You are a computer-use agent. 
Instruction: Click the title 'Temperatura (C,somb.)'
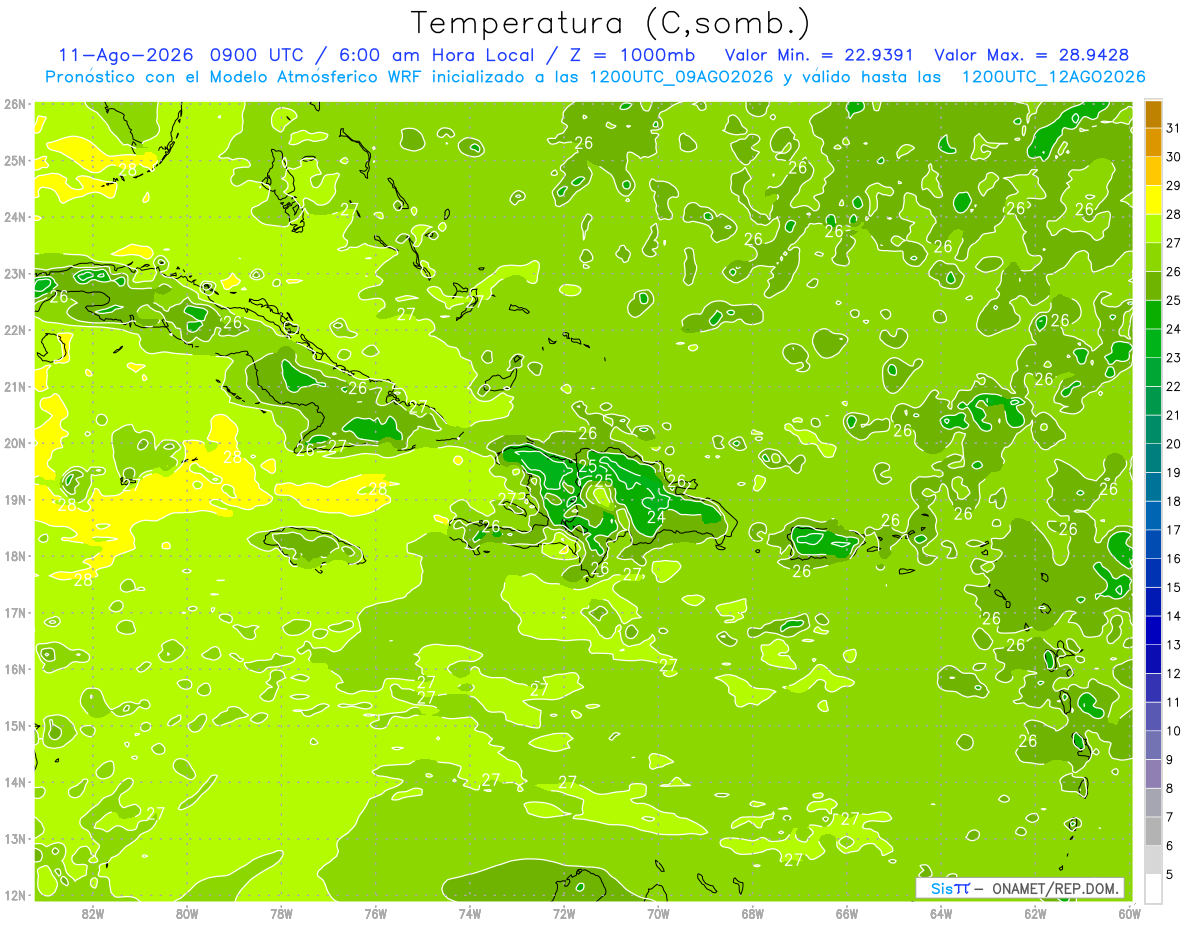pyautogui.click(x=611, y=23)
